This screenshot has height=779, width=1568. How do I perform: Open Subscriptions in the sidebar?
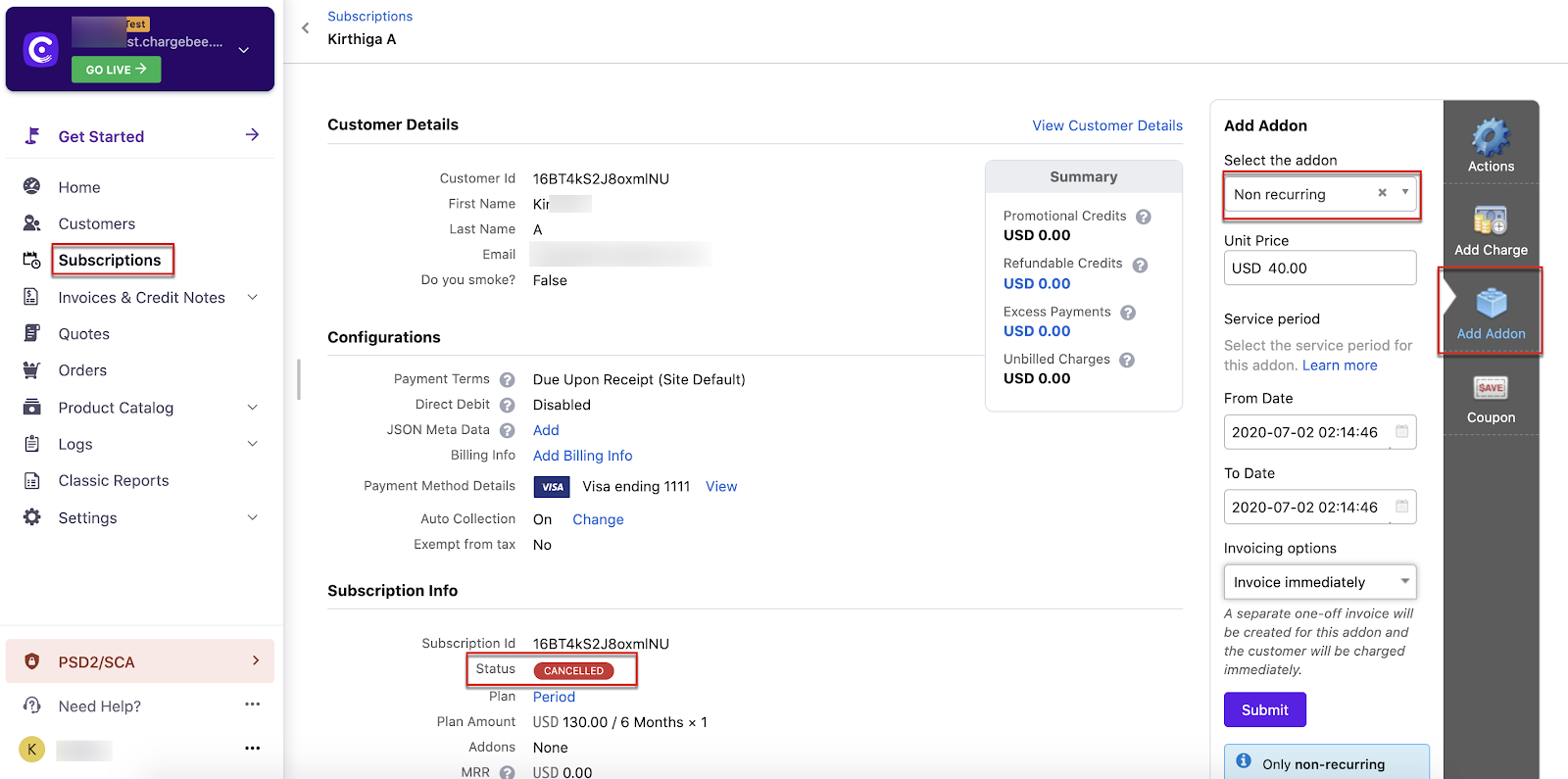click(x=110, y=260)
